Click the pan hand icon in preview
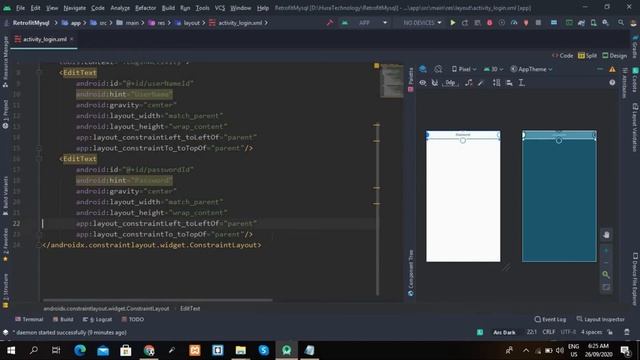 click(606, 235)
